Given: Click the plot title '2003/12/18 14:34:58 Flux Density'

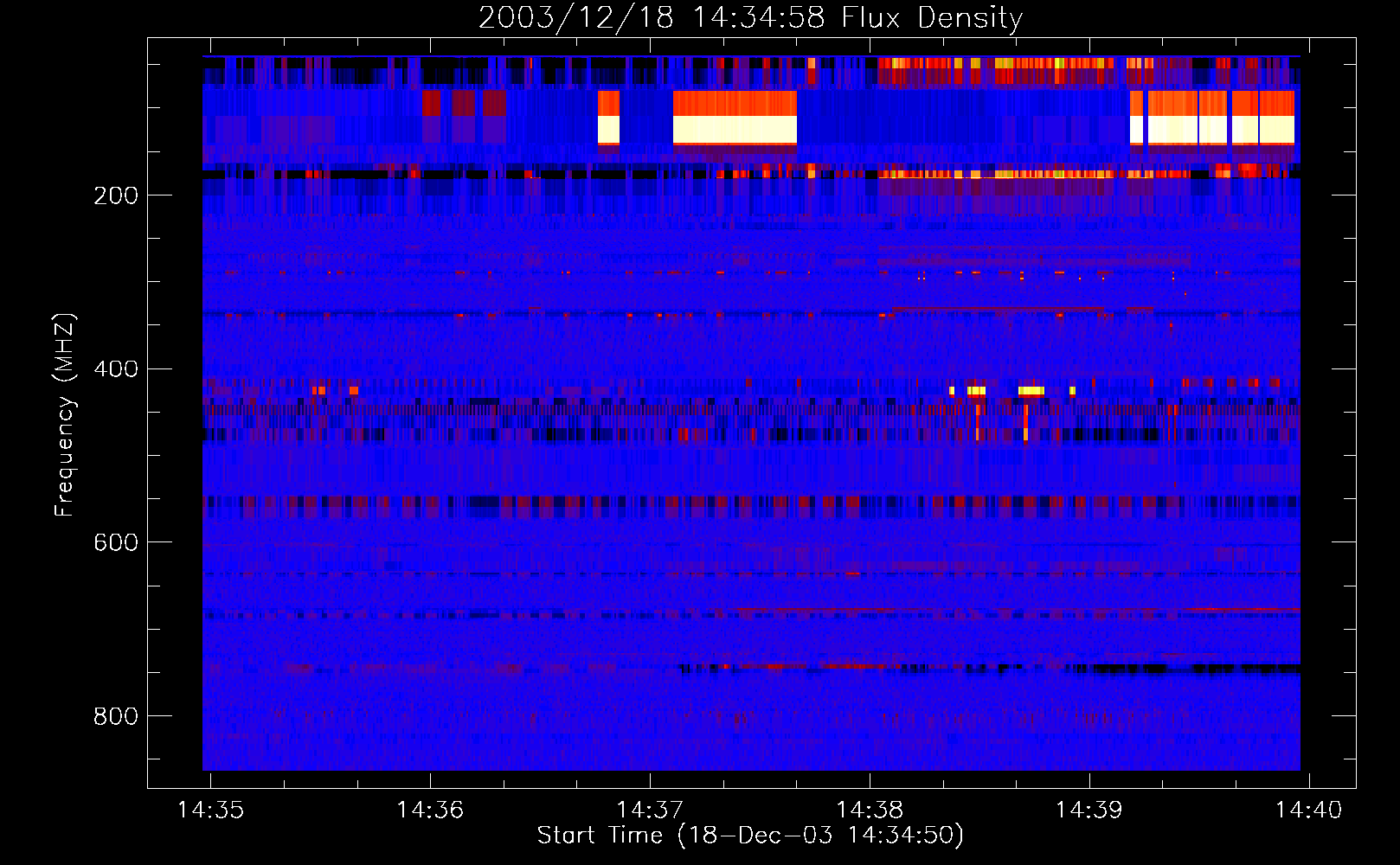Looking at the screenshot, I should tap(750, 17).
